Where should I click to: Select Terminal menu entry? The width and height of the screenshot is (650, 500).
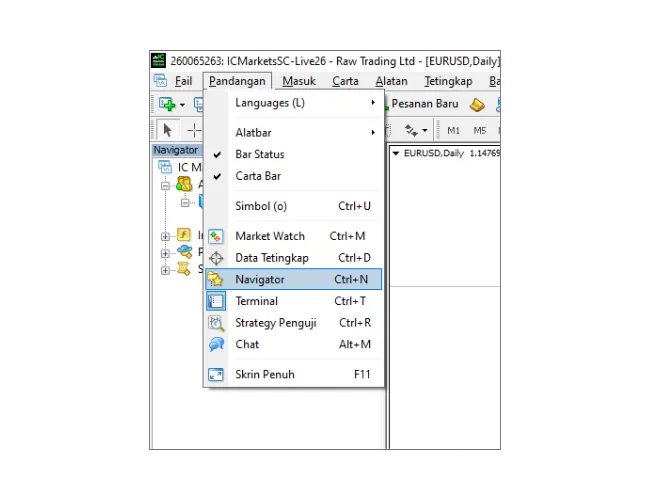pyautogui.click(x=293, y=301)
